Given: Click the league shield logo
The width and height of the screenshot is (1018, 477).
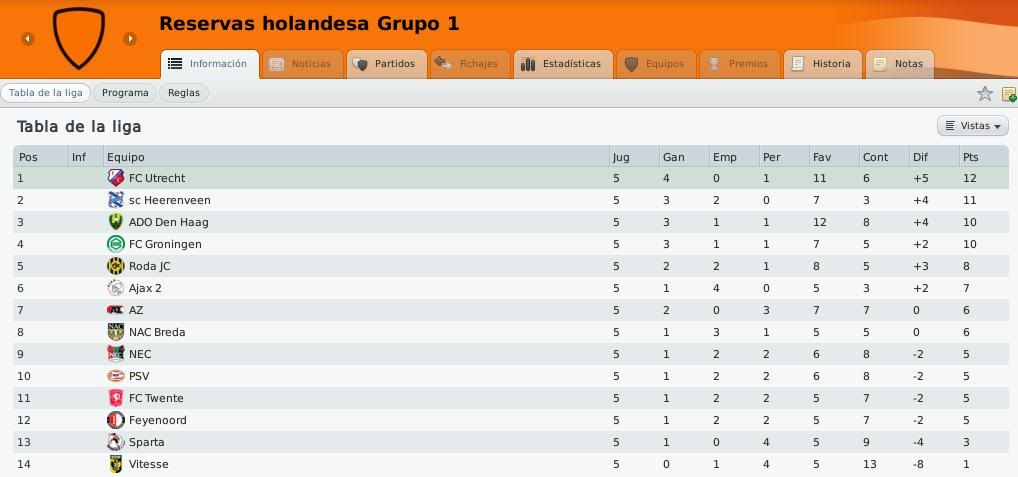Looking at the screenshot, I should [79, 38].
